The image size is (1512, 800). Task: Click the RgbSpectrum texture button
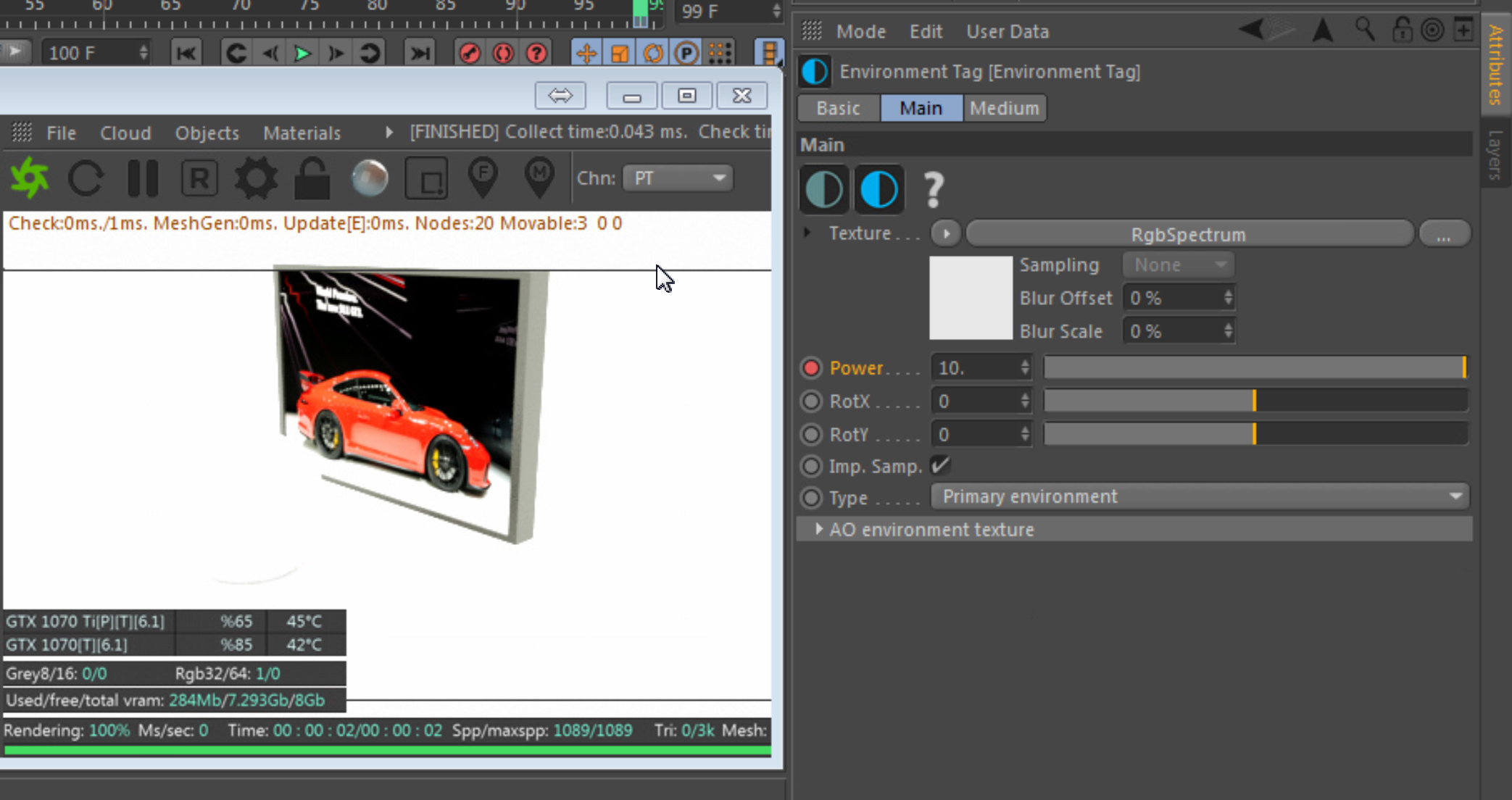coord(1189,234)
